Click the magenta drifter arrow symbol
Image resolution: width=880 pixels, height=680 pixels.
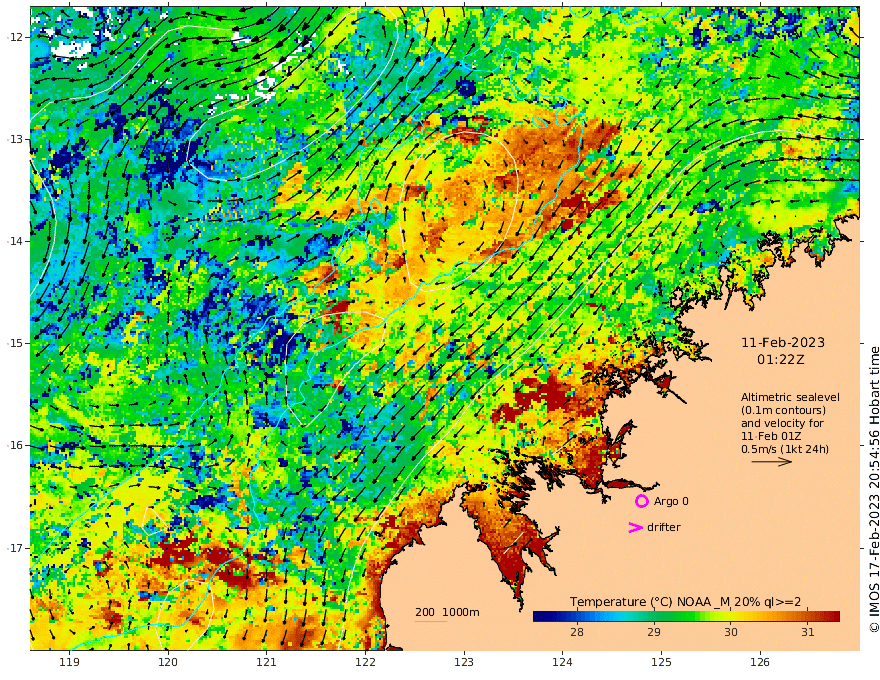point(635,527)
